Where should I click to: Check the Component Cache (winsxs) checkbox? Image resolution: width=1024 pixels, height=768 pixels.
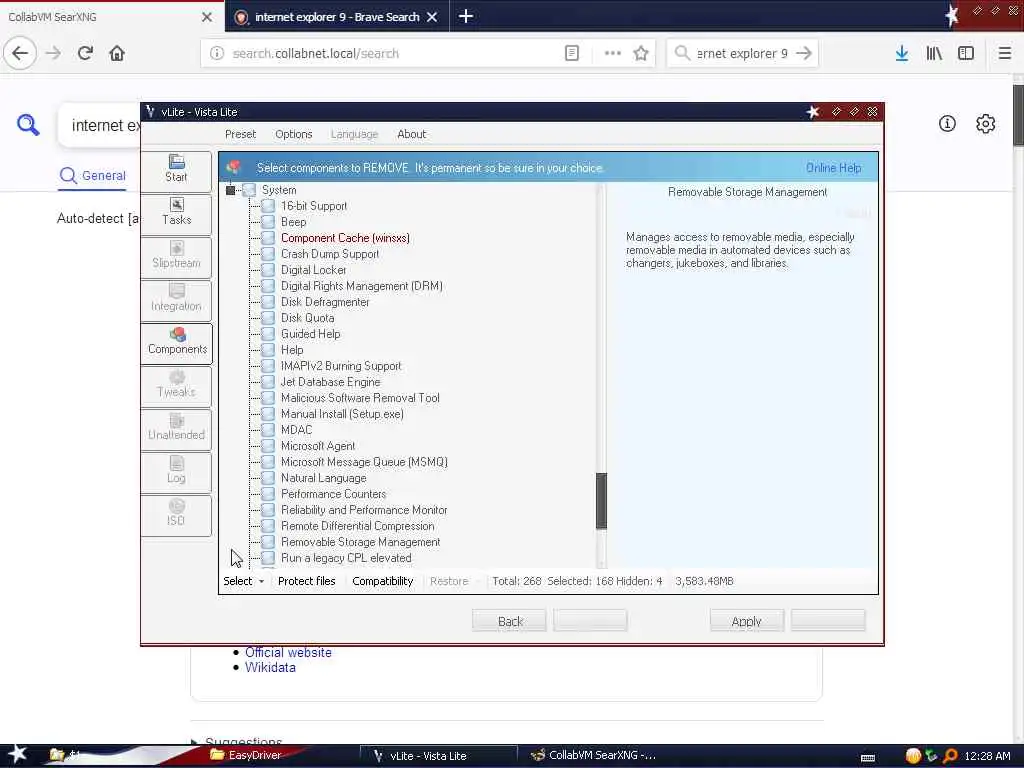(268, 238)
